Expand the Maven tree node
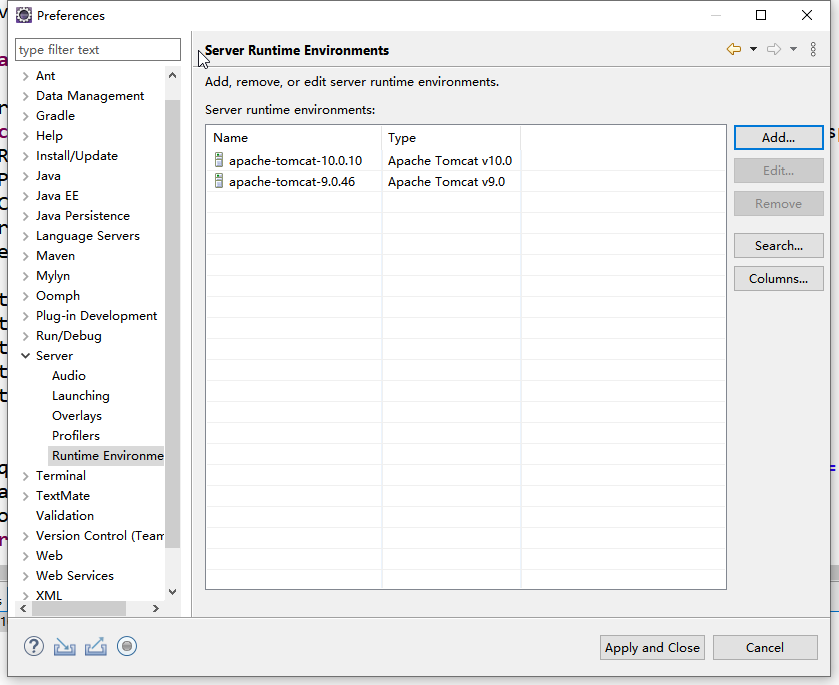This screenshot has height=685, width=839. 25,255
